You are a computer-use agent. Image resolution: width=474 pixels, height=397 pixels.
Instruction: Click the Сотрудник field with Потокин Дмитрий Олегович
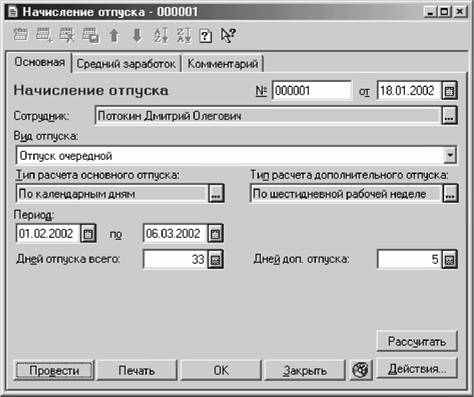coord(268,116)
